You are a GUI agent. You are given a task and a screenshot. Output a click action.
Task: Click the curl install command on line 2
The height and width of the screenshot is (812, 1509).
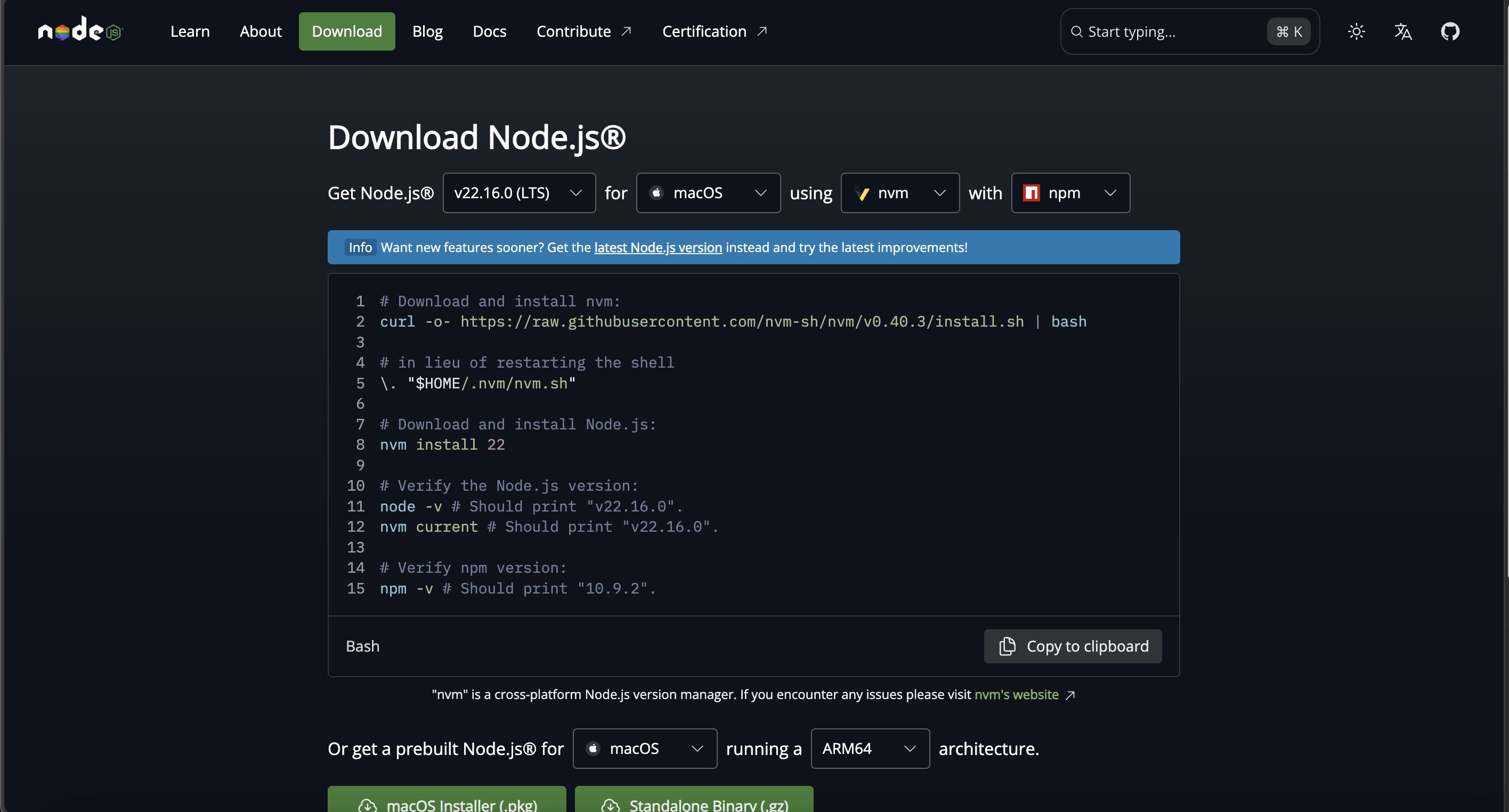[x=733, y=322]
